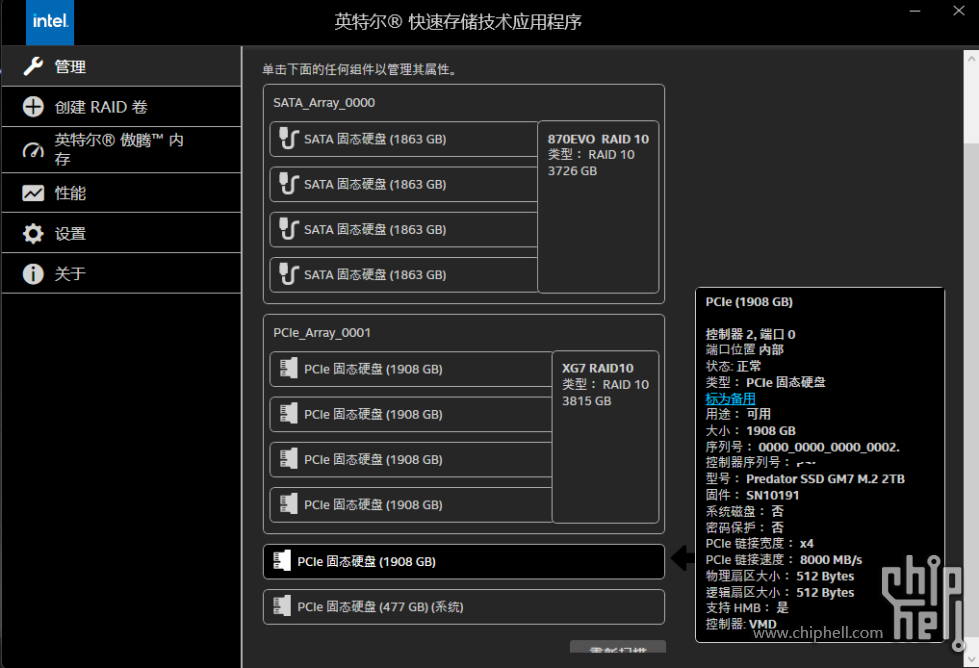Click the 3815 GB size in XG7 box
This screenshot has width=979, height=668.
click(587, 401)
